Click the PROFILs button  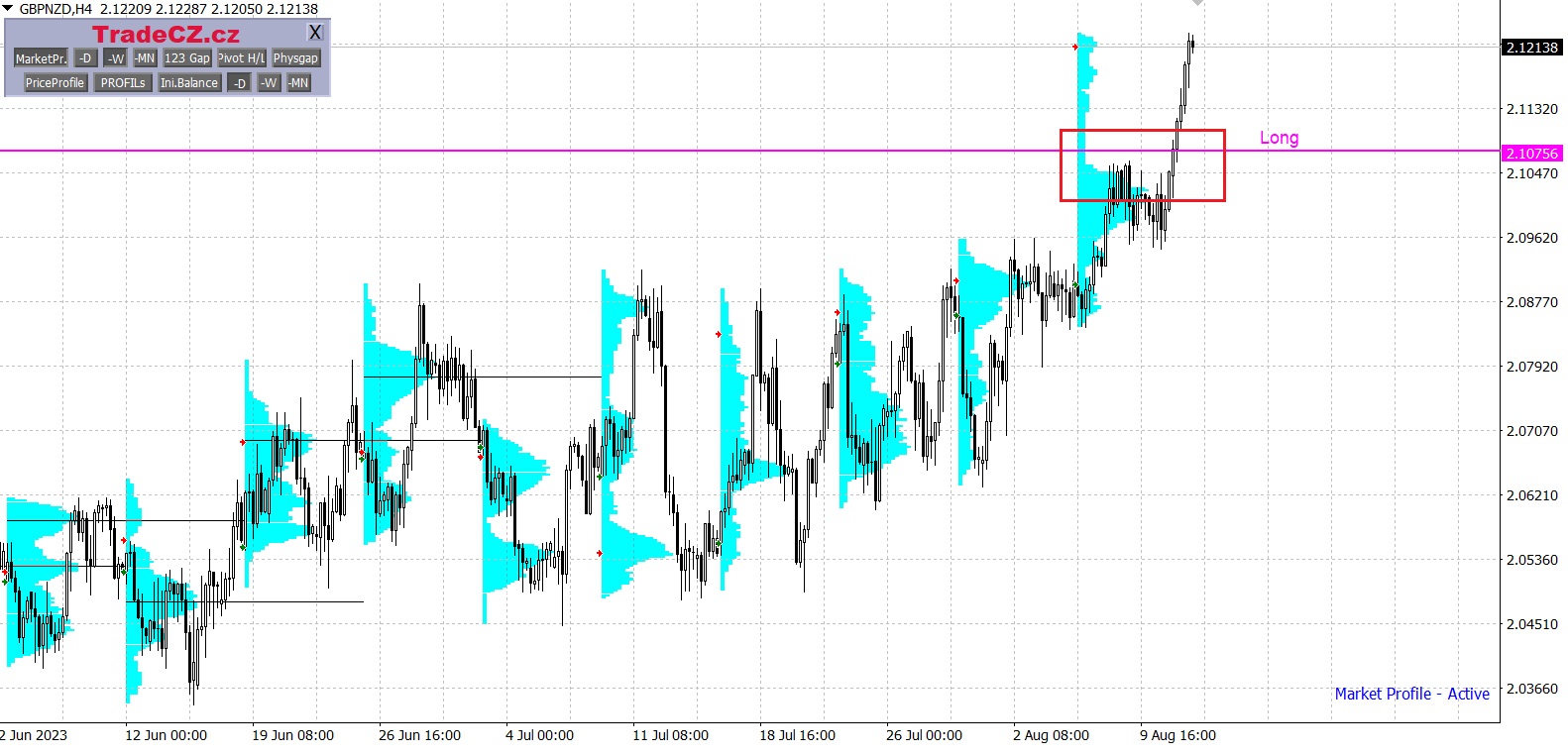tap(123, 83)
